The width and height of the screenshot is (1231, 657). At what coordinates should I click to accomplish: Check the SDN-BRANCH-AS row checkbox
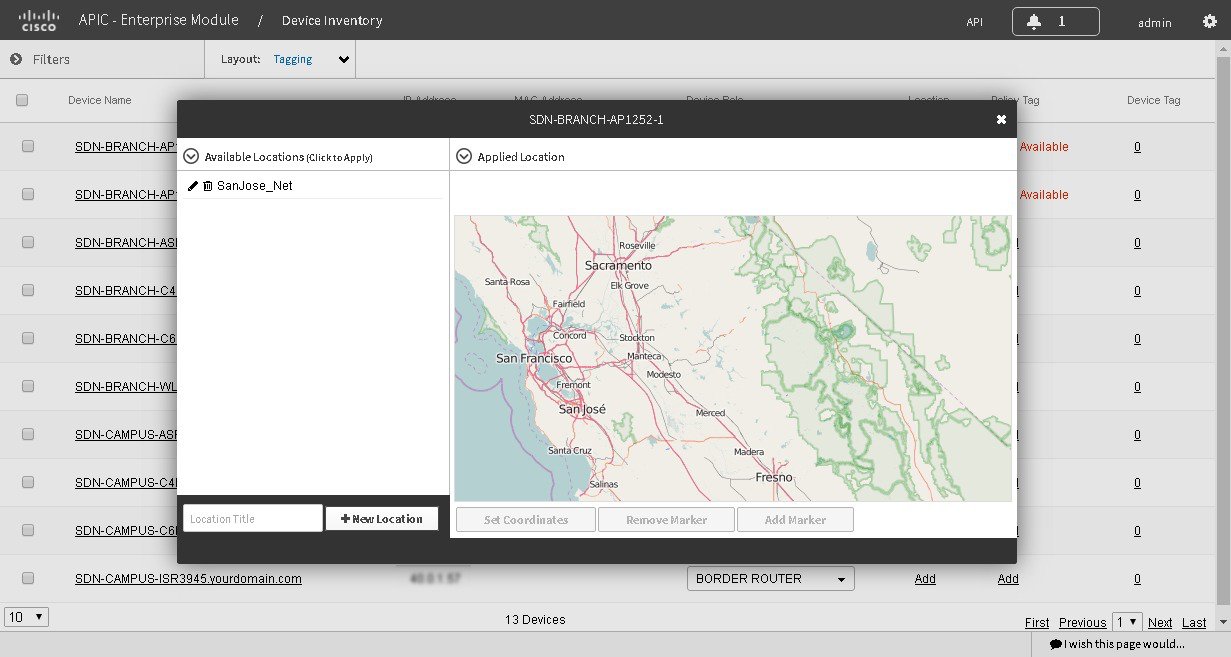[x=28, y=242]
